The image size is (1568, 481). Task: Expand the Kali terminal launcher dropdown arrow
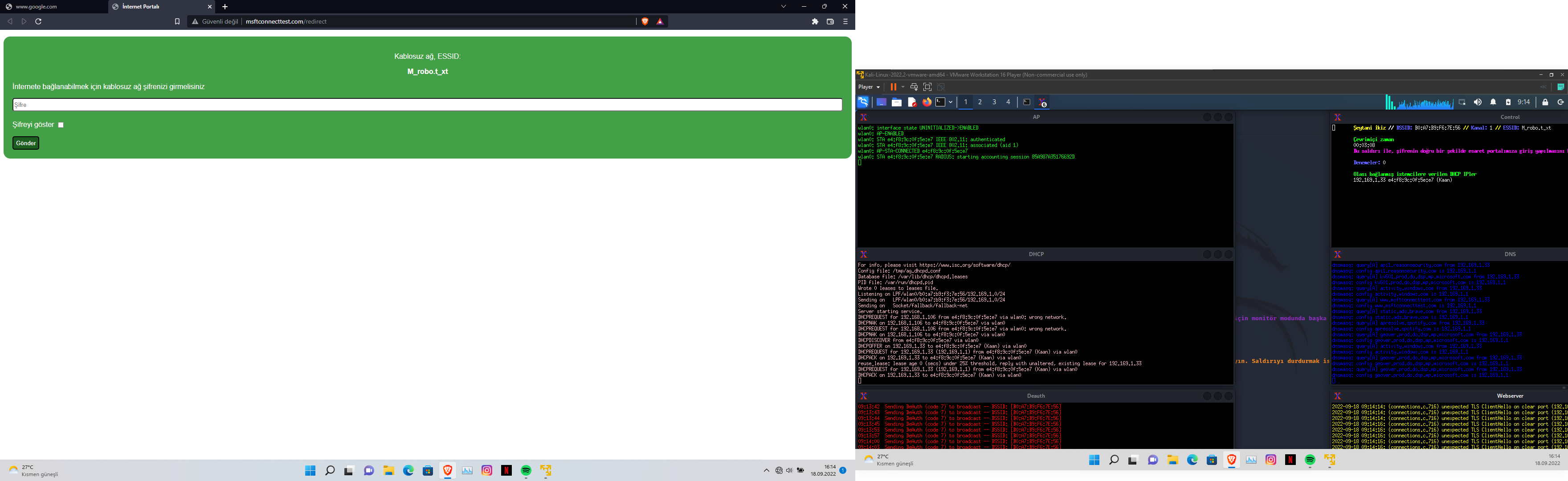click(x=950, y=102)
